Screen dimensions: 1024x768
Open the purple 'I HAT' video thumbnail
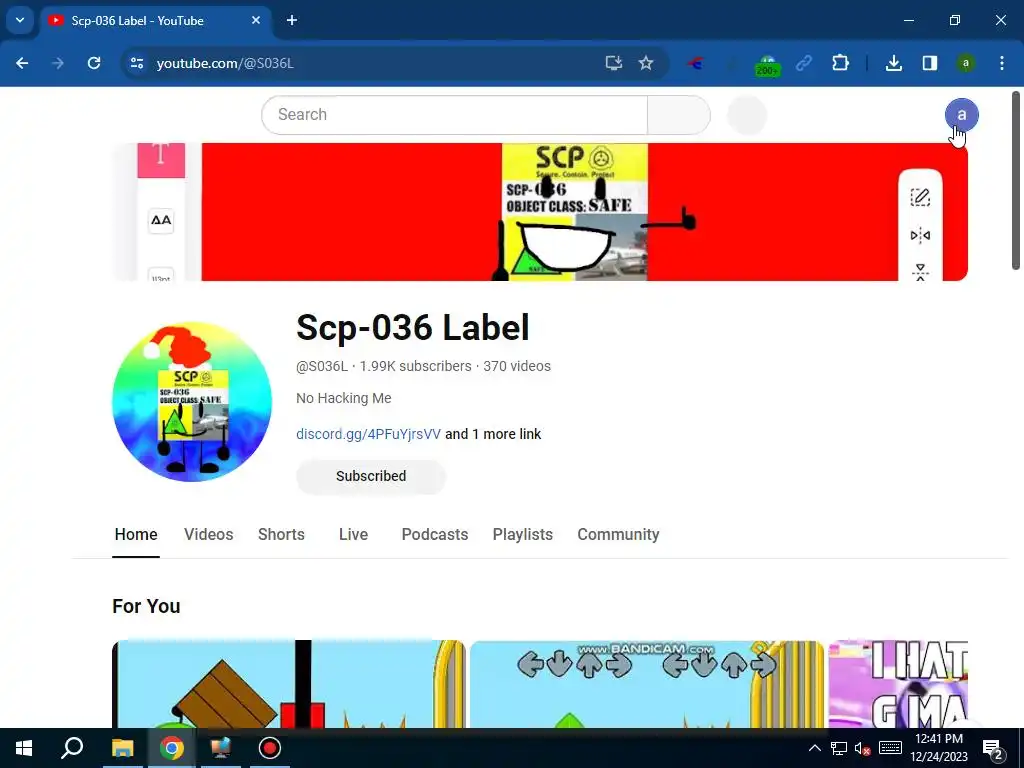tap(898, 684)
